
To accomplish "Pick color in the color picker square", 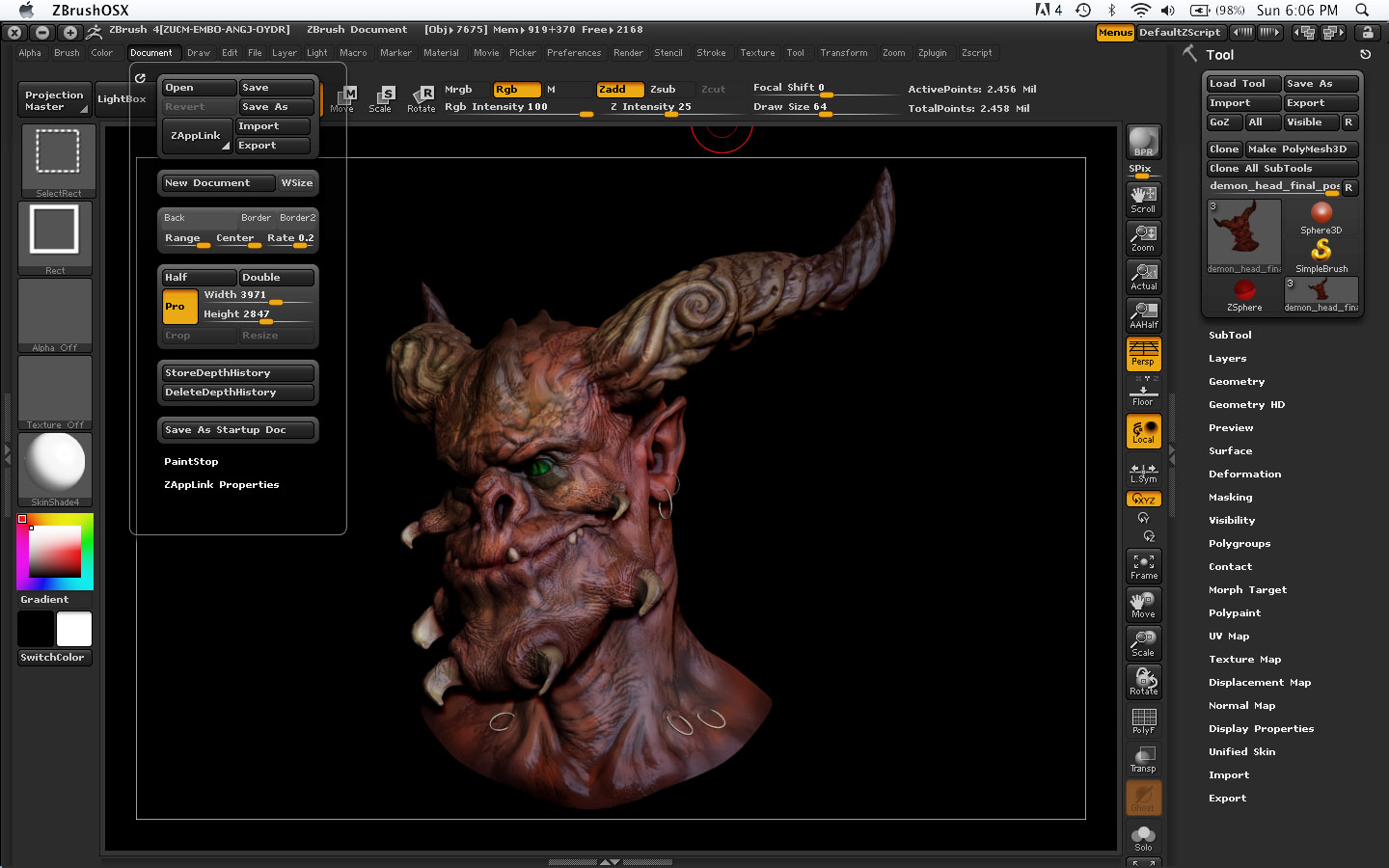I will pos(55,552).
